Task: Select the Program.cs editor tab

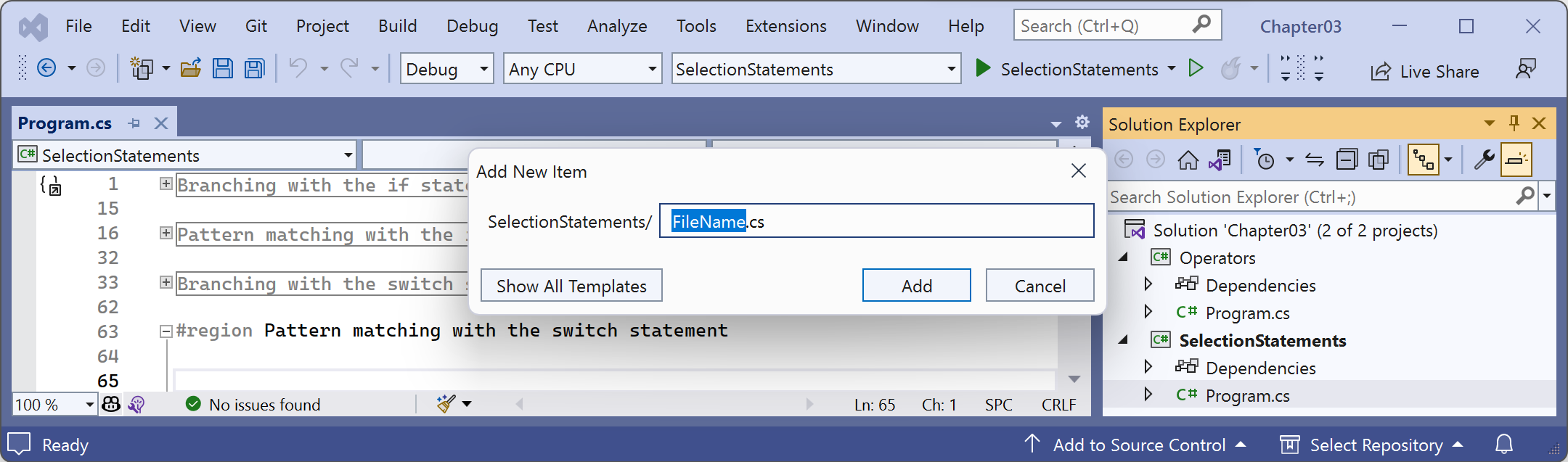Action: click(65, 123)
